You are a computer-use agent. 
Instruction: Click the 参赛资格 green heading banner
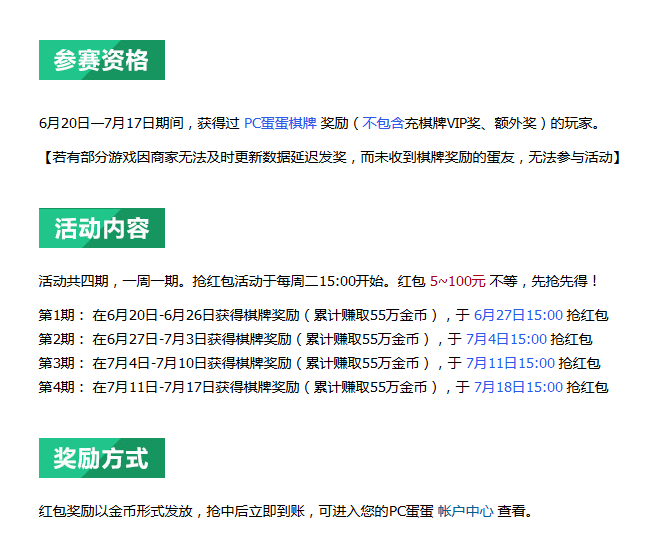coord(102,60)
